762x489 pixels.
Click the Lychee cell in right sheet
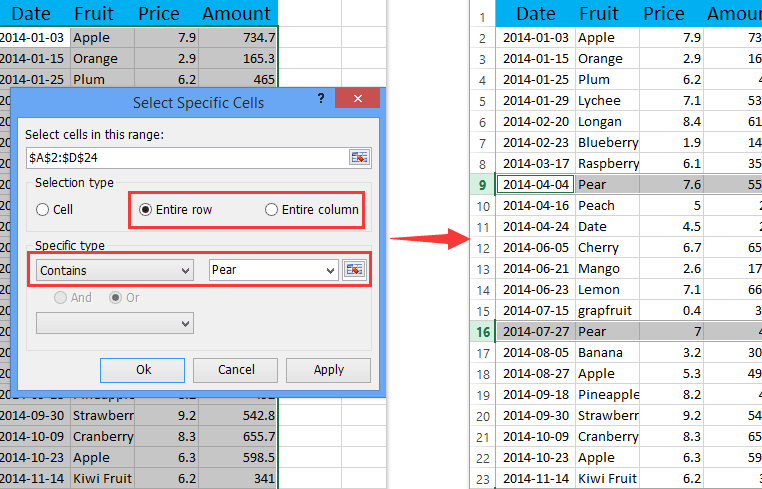point(607,101)
